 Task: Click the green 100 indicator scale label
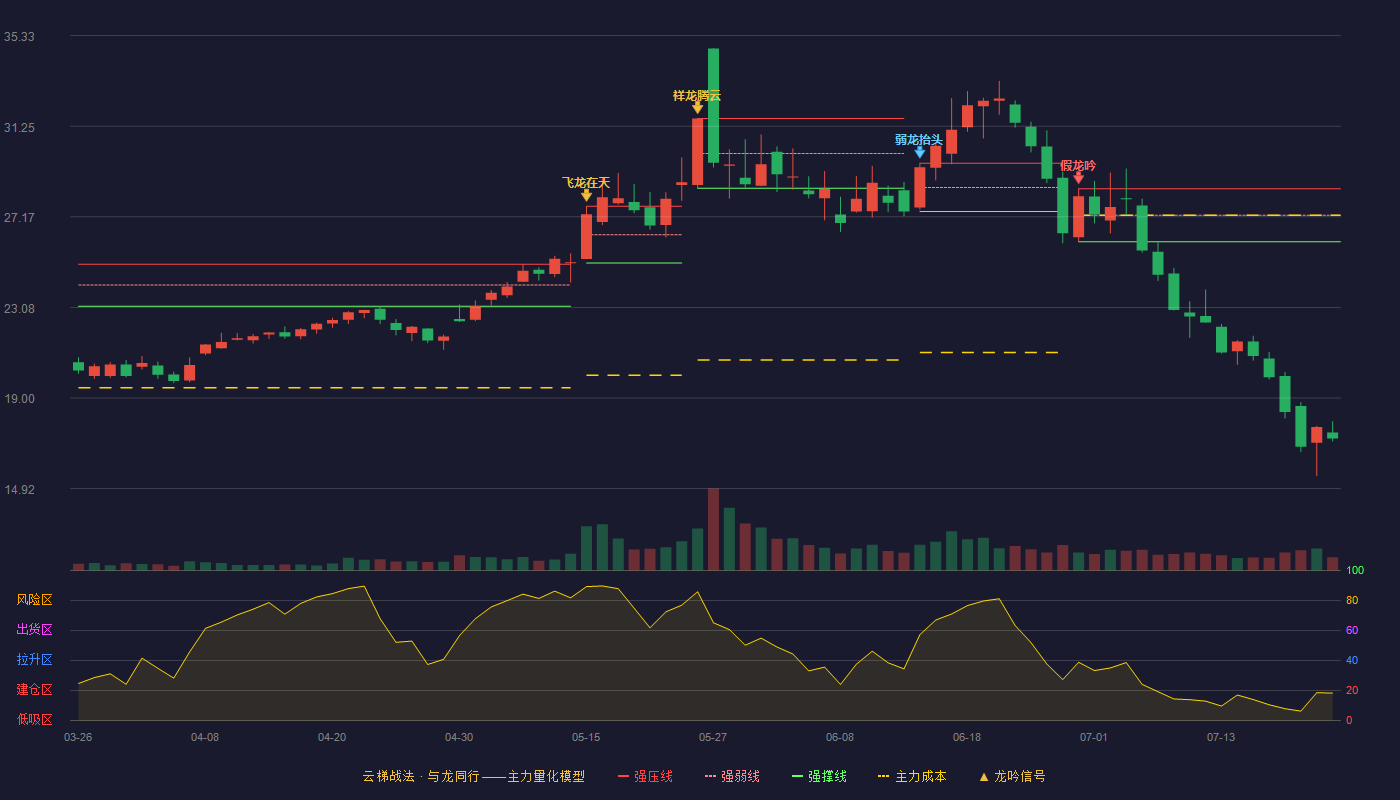point(1355,570)
